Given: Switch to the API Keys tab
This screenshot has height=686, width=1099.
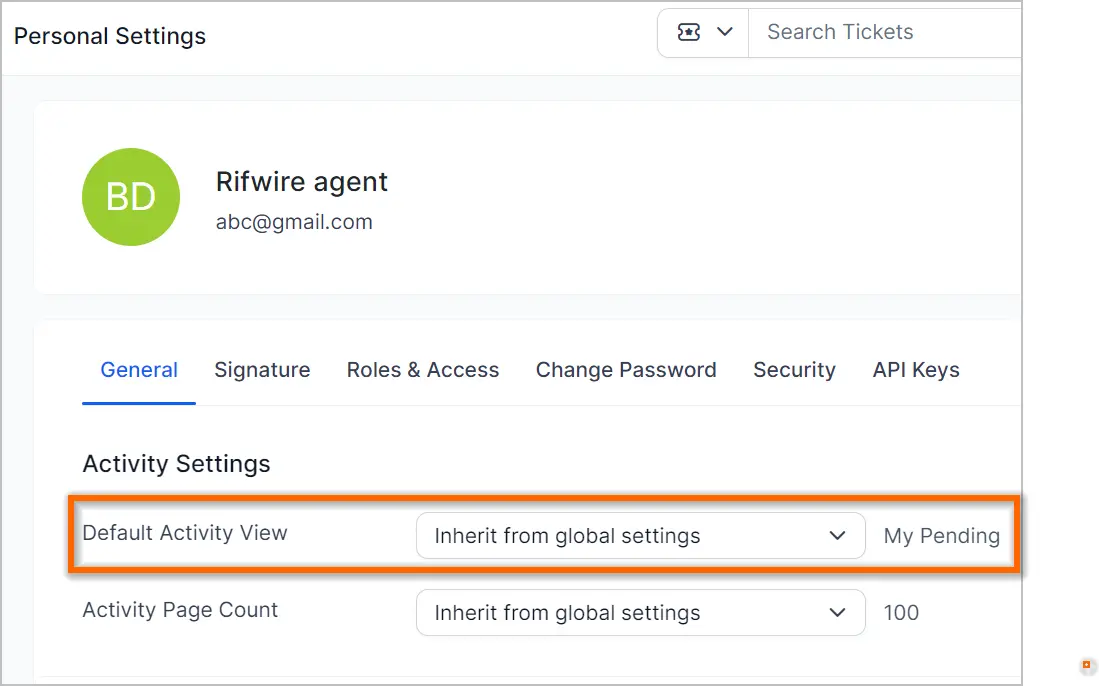Looking at the screenshot, I should coord(916,370).
